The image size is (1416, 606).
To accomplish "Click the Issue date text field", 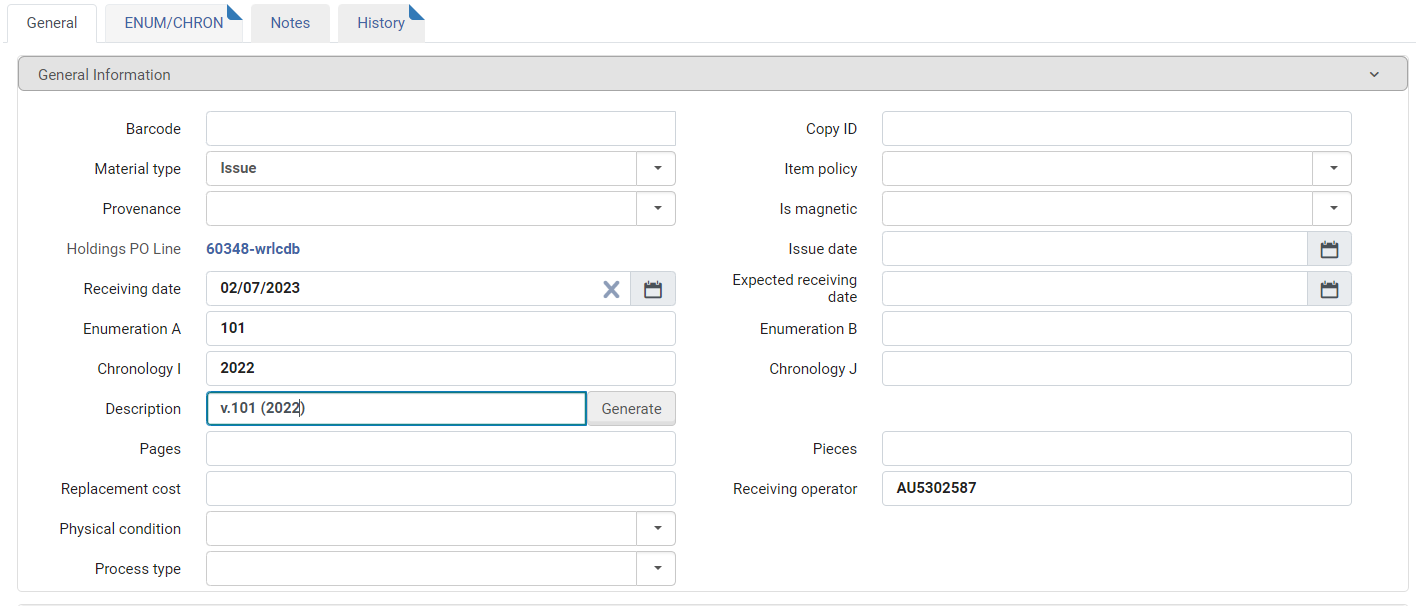I will 1094,249.
